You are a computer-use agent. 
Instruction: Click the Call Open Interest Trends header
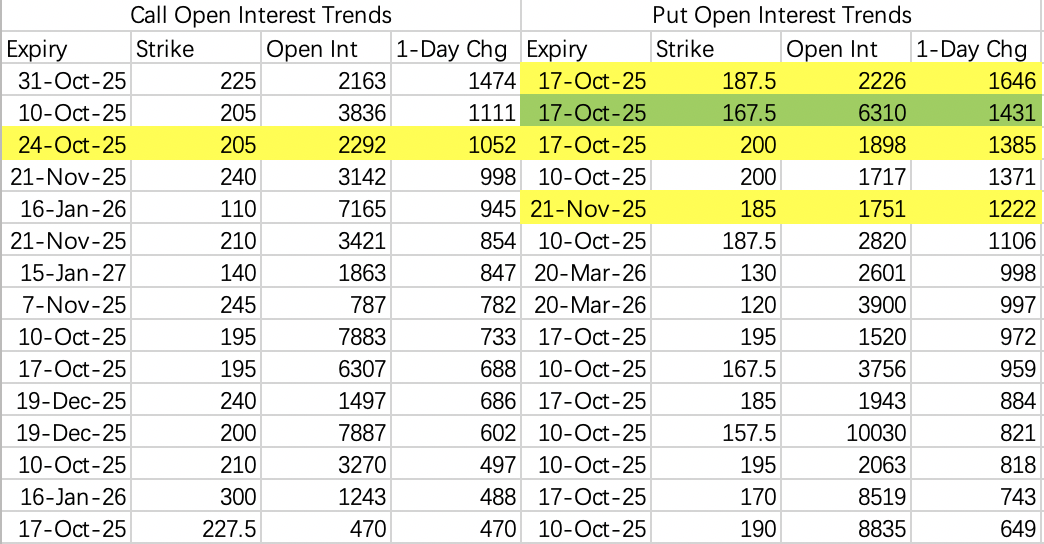point(260,15)
